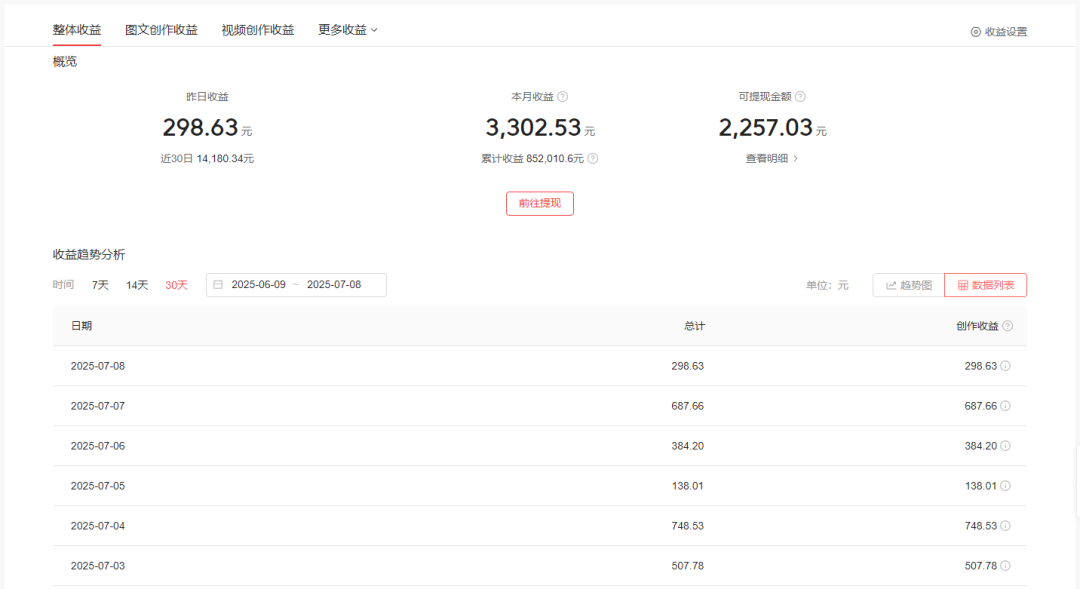The image size is (1080, 589).
Task: Click calendar icon in date range field
Action: pos(218,285)
